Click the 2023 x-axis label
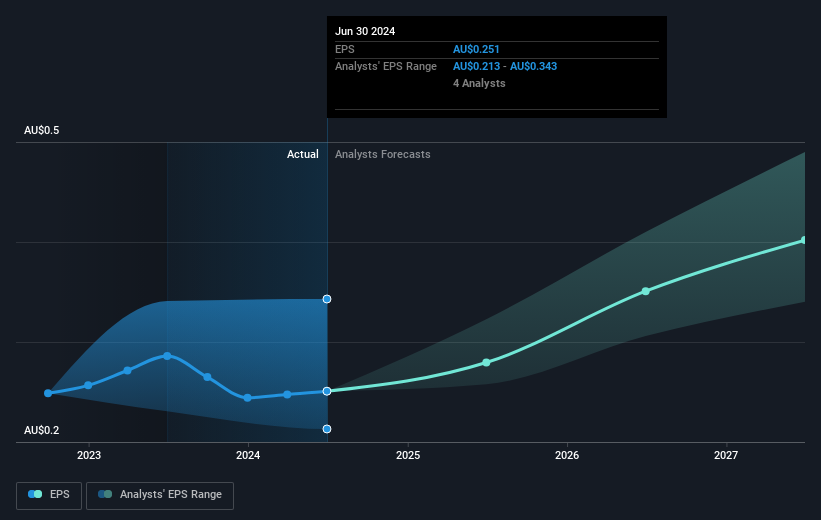821x520 pixels. tap(89, 455)
